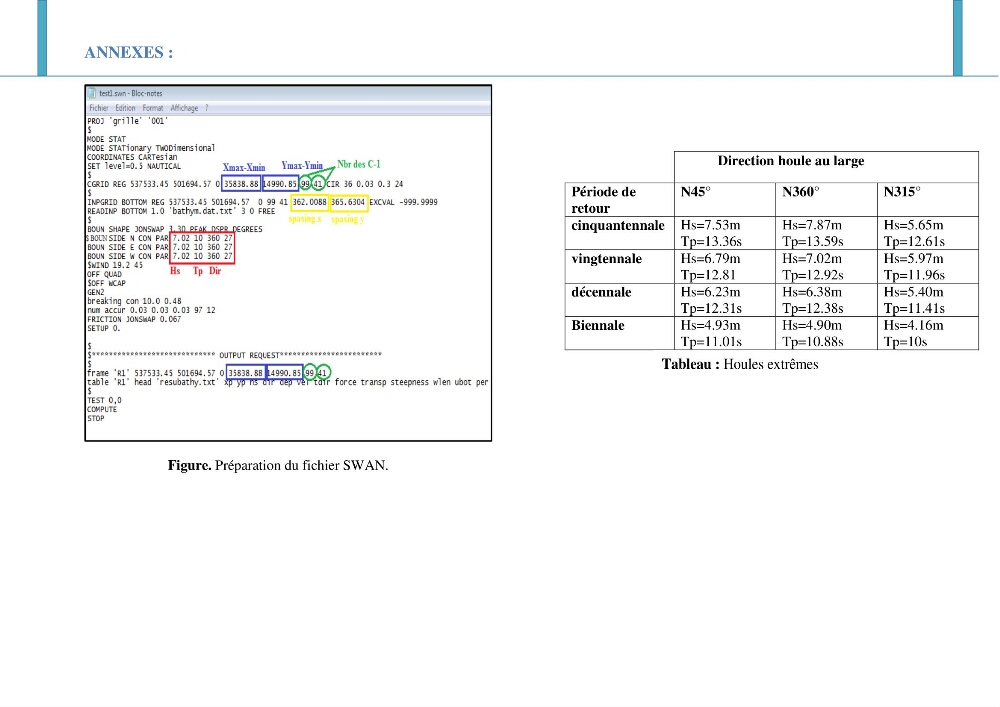Click the "décennale" row label
Screen dimensions: 1000x707
601,292
